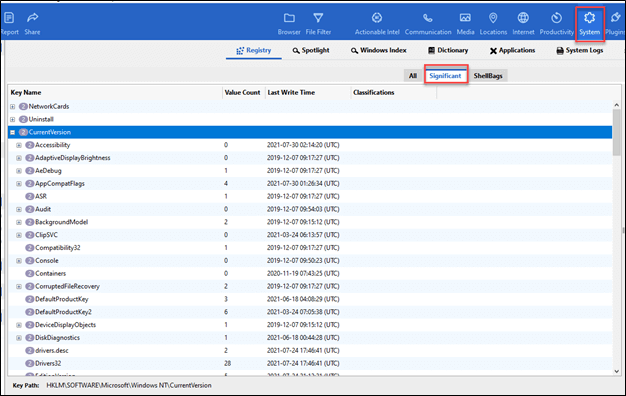Expand the AdaptiveDisplayBrightness key

(19, 158)
